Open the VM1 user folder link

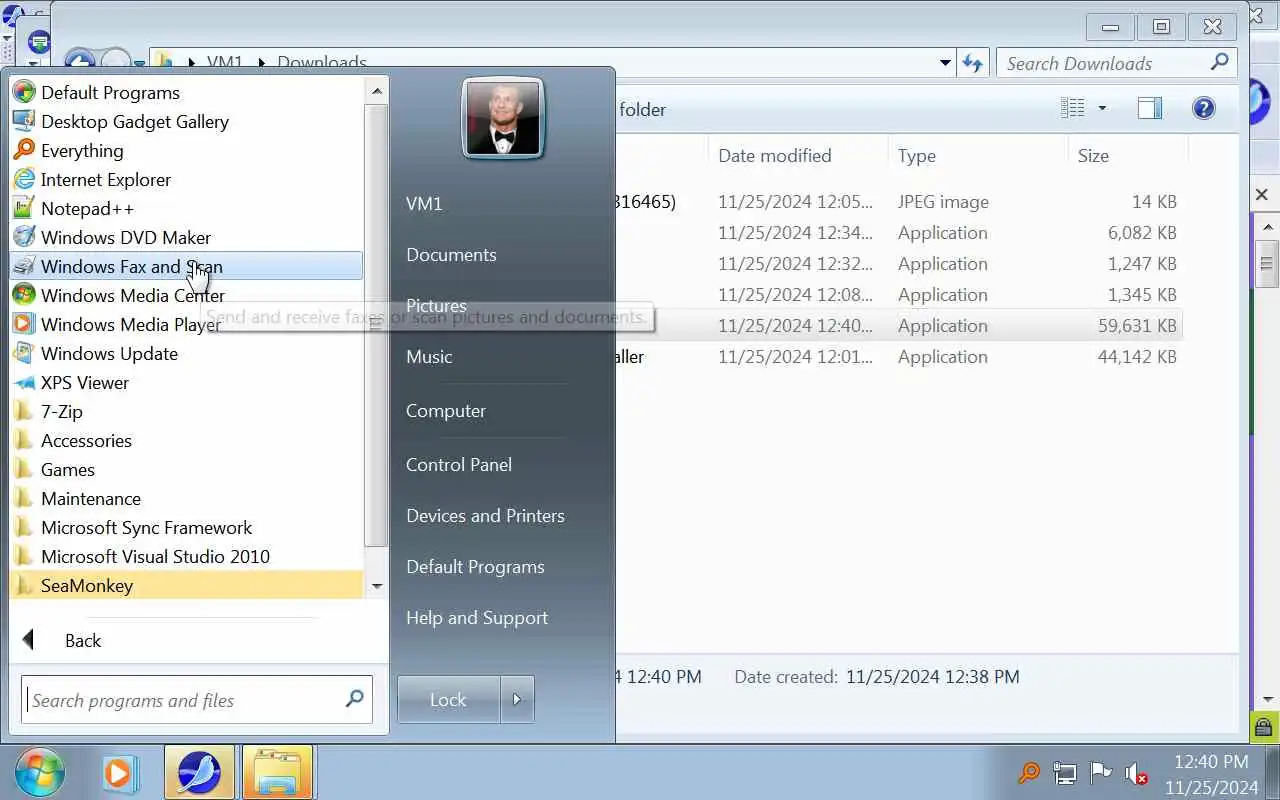pos(424,203)
